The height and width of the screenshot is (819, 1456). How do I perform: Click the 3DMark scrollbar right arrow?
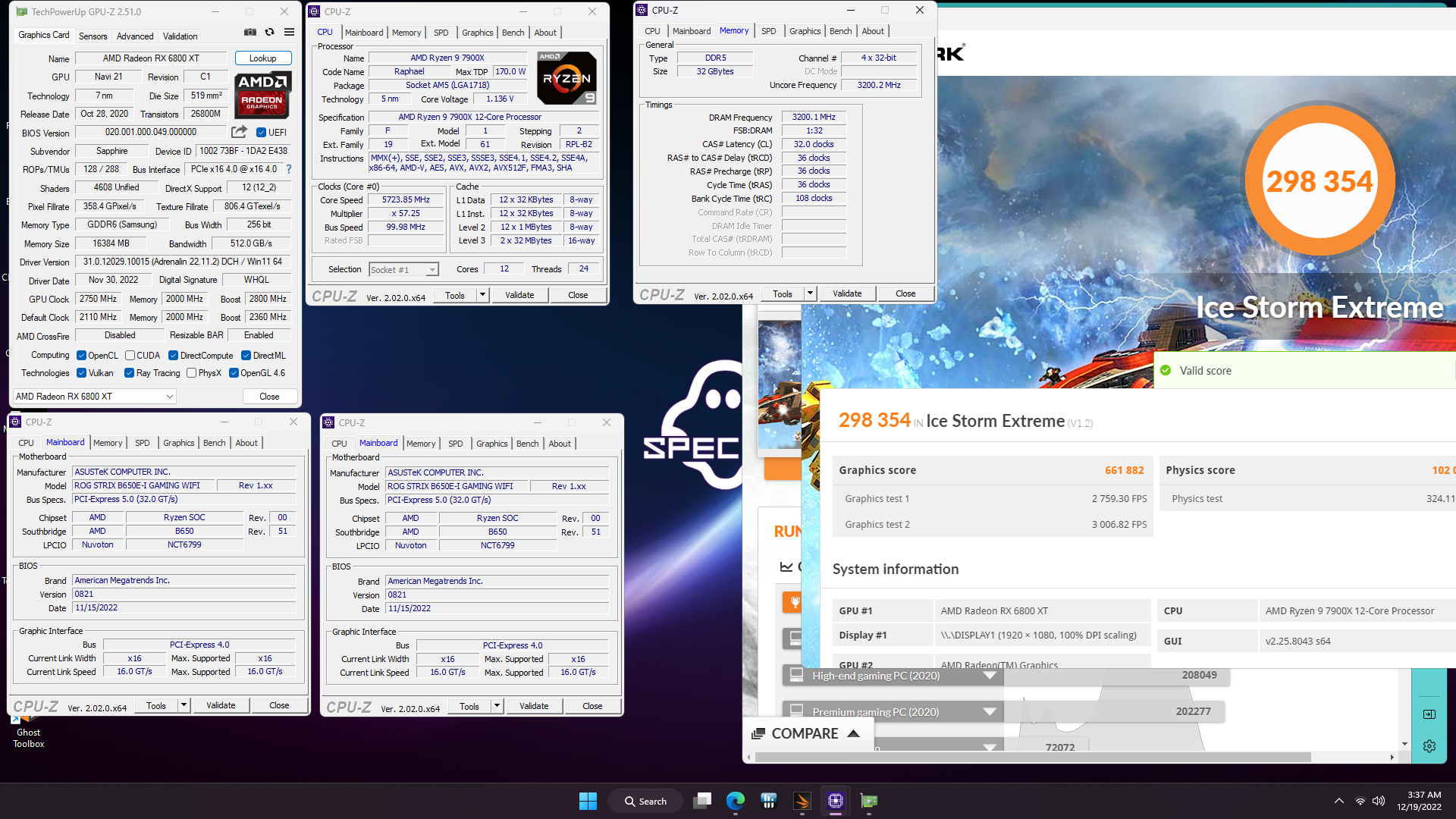click(x=1392, y=757)
